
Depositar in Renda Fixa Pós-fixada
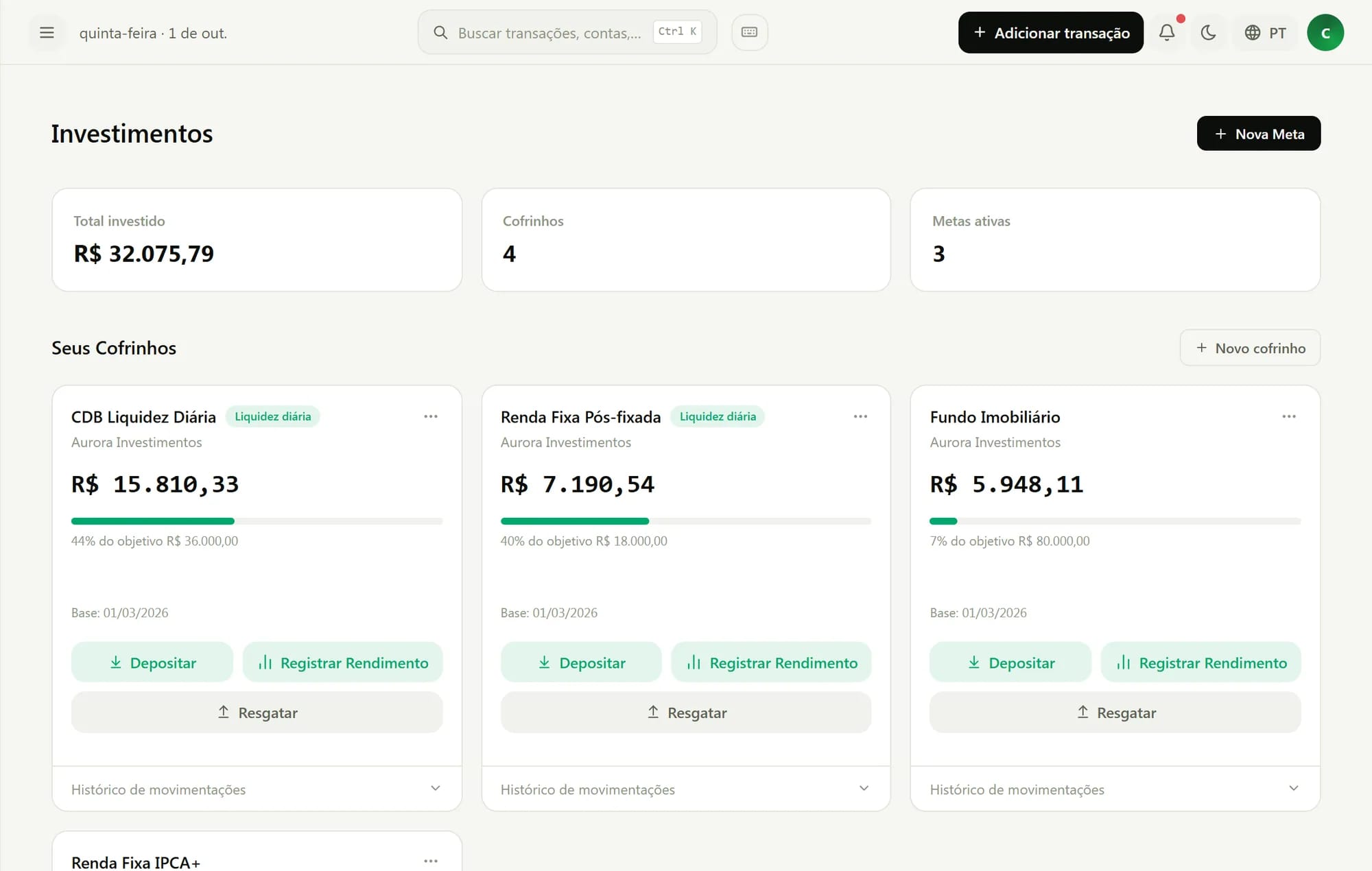click(581, 663)
